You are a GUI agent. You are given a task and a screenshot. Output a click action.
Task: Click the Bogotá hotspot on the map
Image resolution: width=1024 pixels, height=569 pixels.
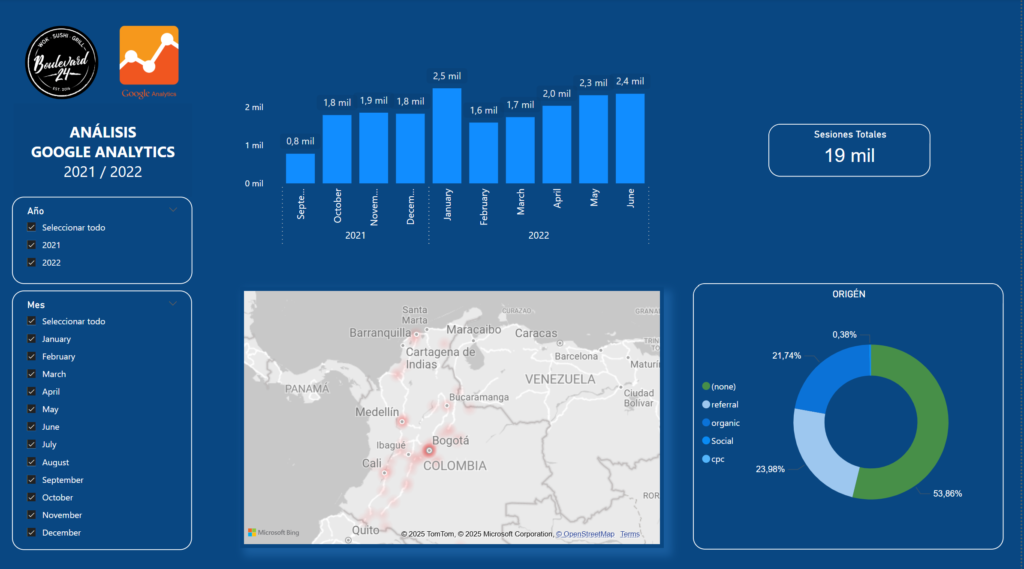[x=429, y=450]
